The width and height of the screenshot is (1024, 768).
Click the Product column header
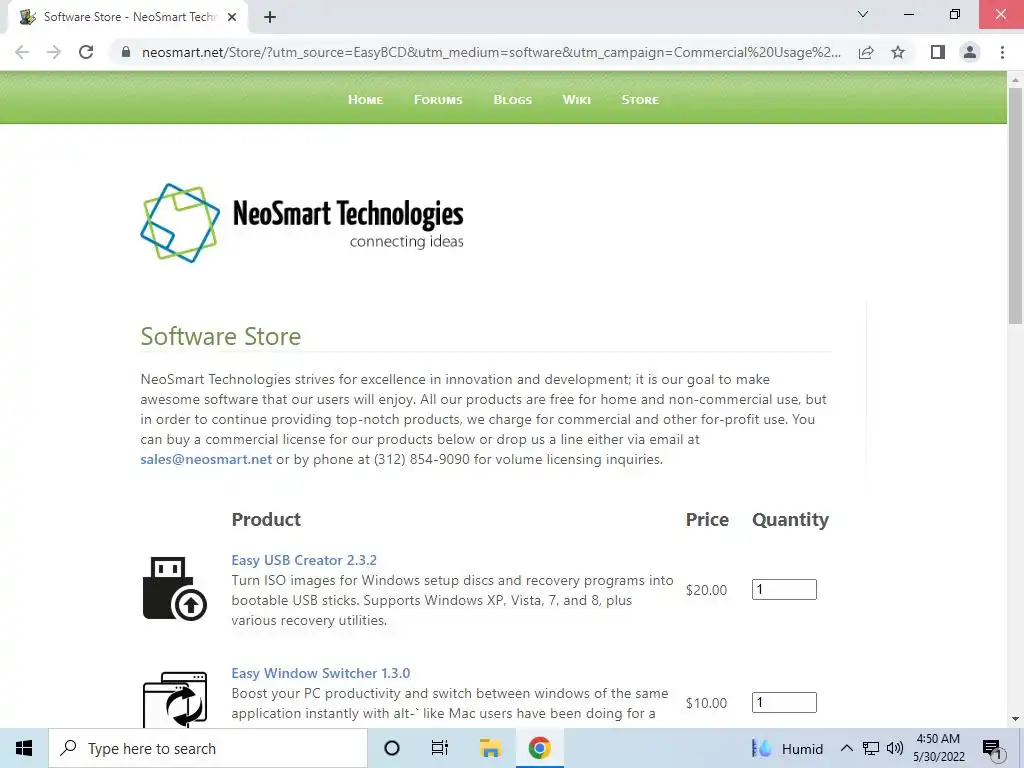266,519
